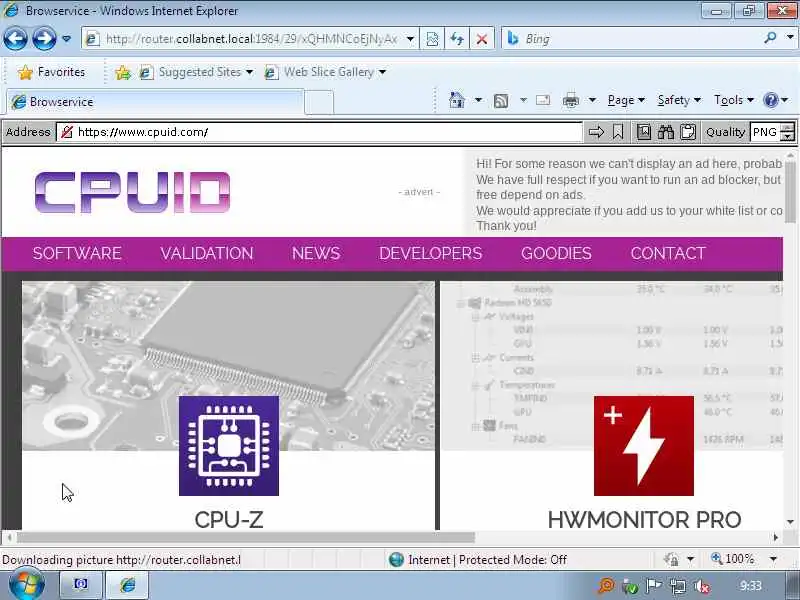Viewport: 800px width, 600px height.
Task: Go back with the IE Back arrow
Action: (15, 38)
